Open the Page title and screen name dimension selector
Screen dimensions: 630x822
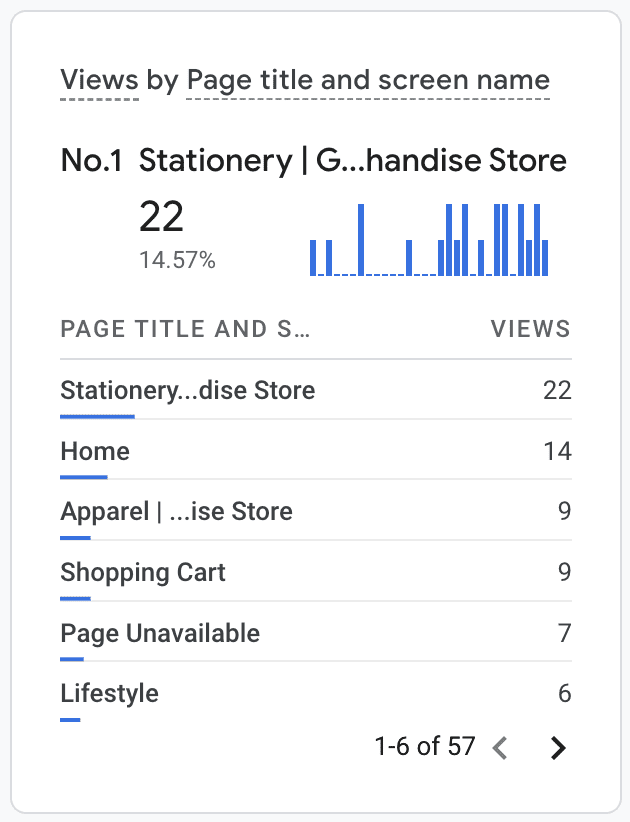[366, 80]
